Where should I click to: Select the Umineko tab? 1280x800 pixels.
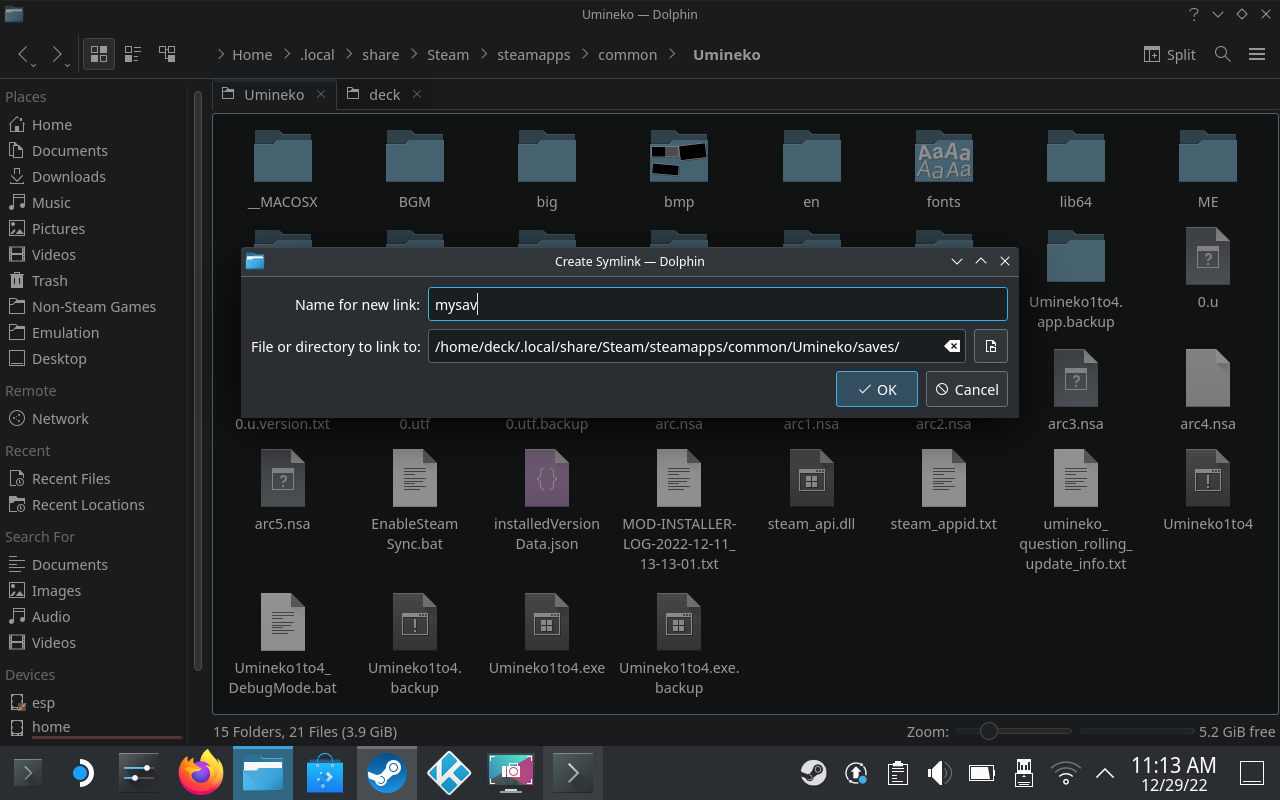coord(273,94)
